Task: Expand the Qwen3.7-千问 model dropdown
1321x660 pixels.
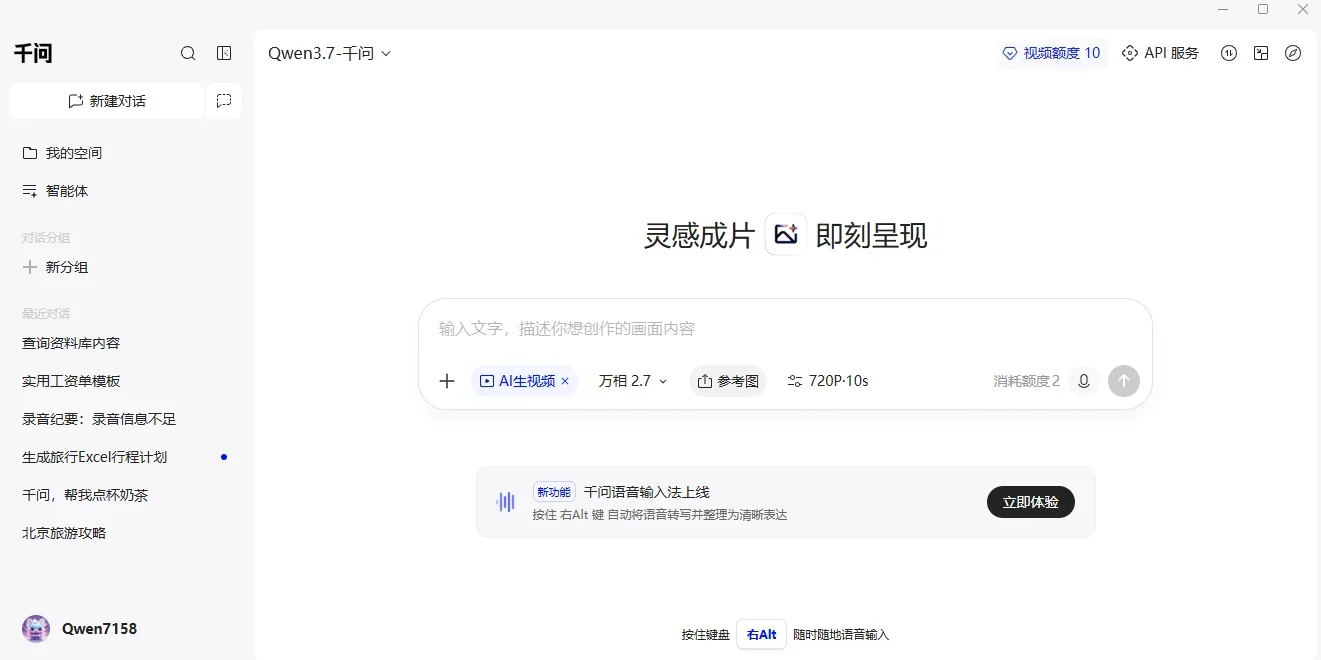Action: coord(329,54)
